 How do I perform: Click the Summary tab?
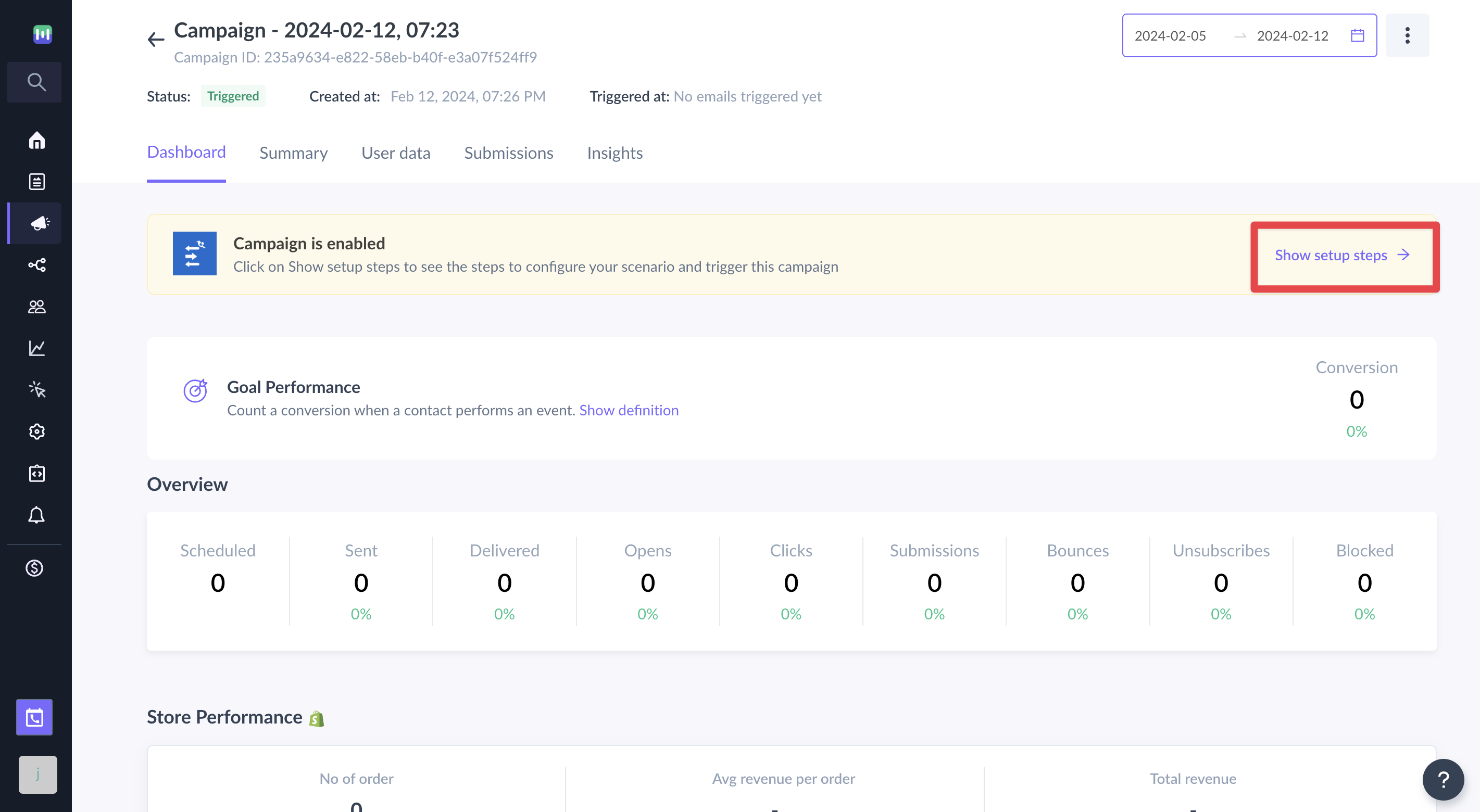coord(293,153)
